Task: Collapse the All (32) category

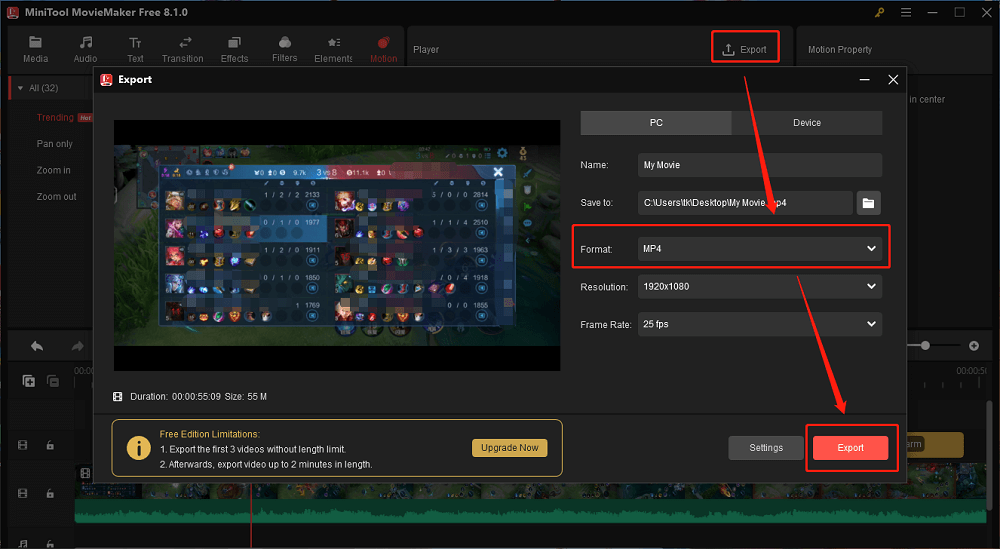Action: (20, 88)
